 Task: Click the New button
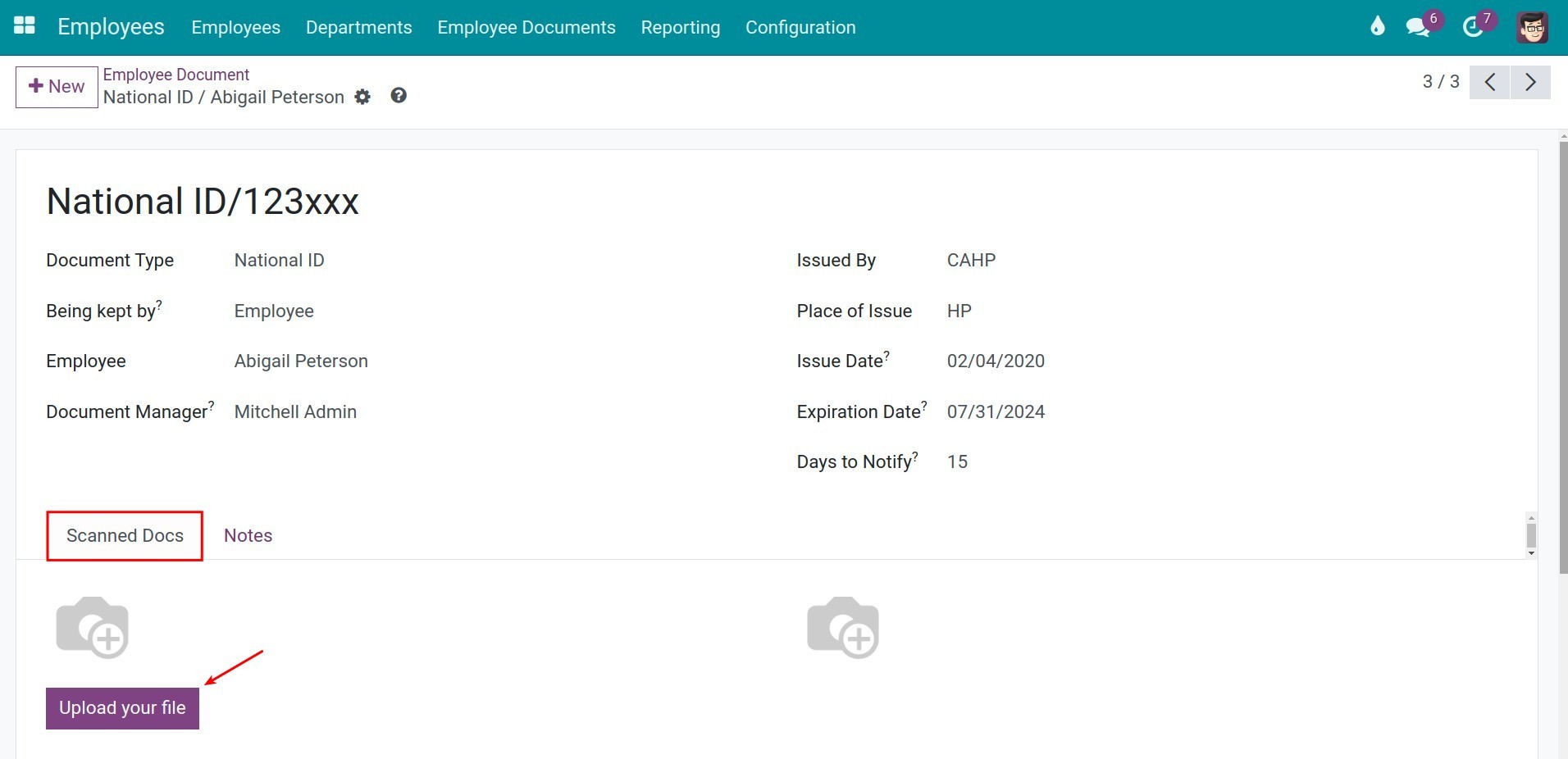click(x=57, y=87)
